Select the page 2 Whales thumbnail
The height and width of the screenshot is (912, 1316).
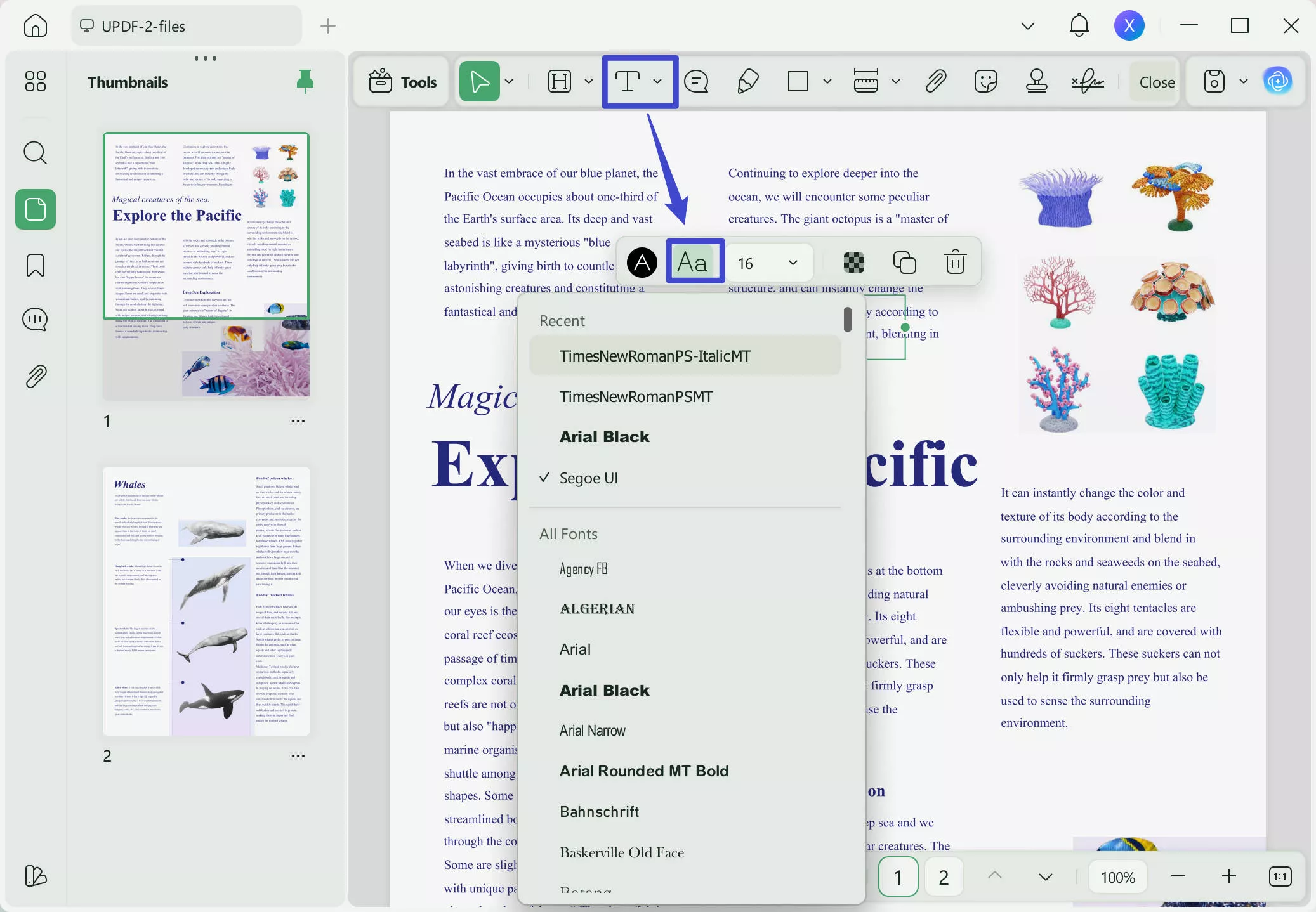[x=206, y=601]
